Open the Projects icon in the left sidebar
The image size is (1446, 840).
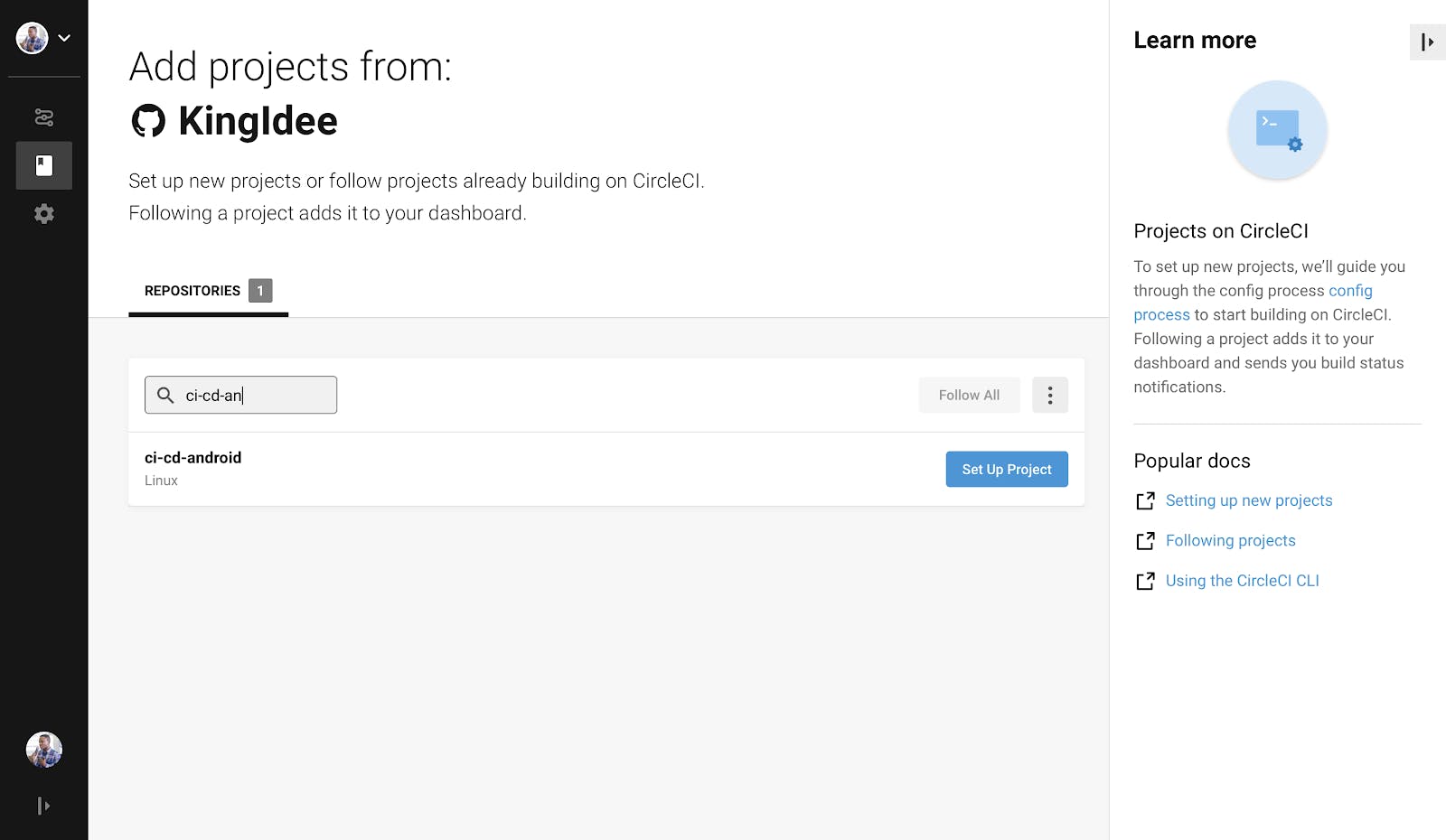pos(43,165)
